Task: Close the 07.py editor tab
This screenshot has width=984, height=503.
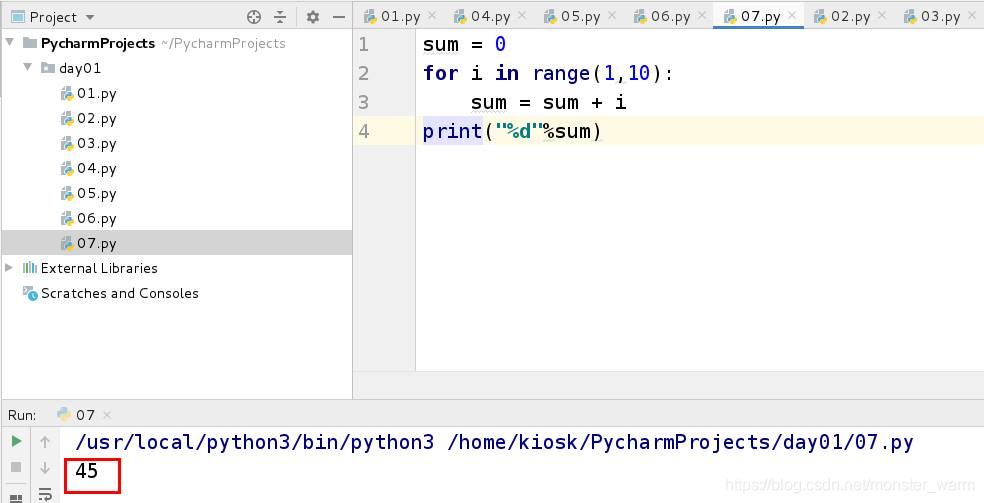Action: coord(792,15)
